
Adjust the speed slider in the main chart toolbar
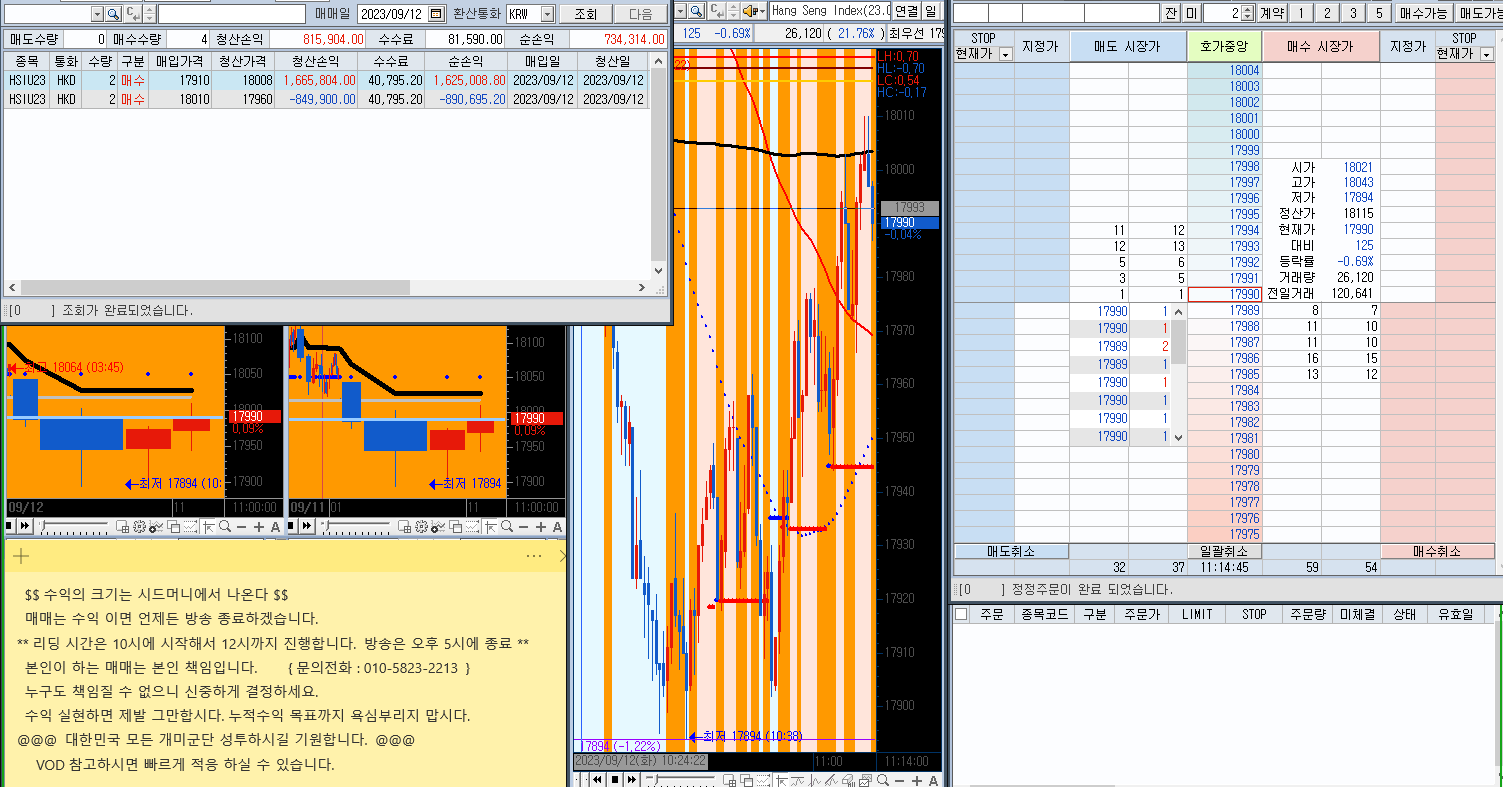coord(680,779)
